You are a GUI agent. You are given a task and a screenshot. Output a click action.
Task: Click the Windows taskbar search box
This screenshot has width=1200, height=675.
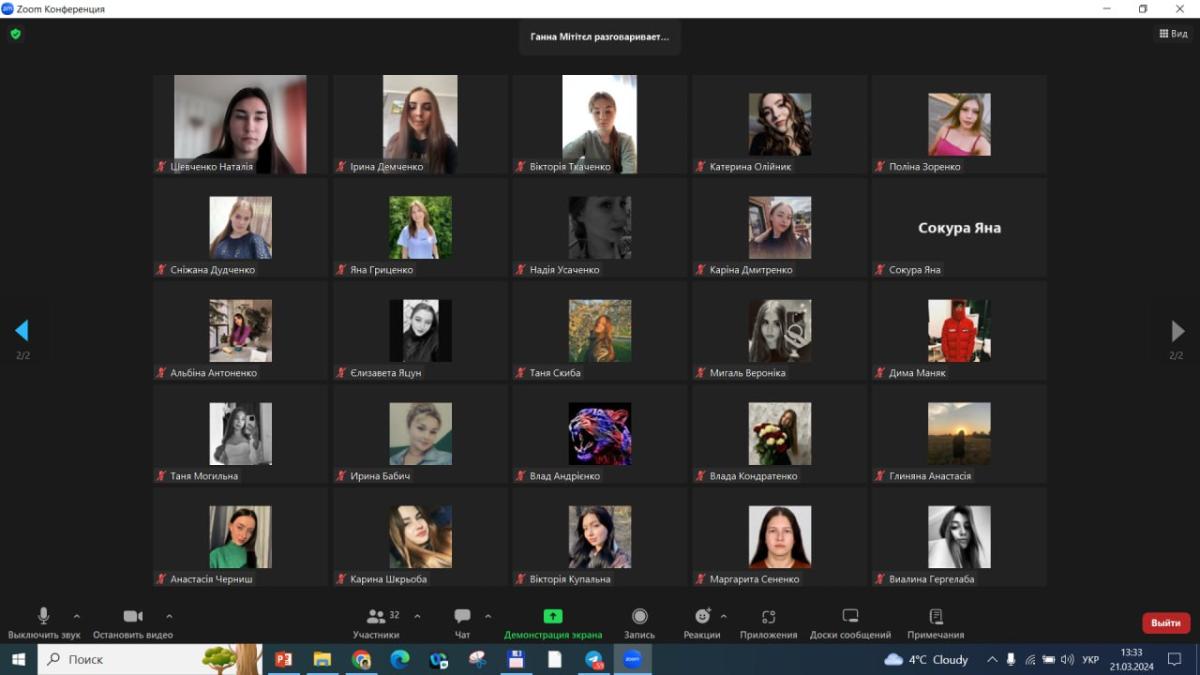(130, 660)
